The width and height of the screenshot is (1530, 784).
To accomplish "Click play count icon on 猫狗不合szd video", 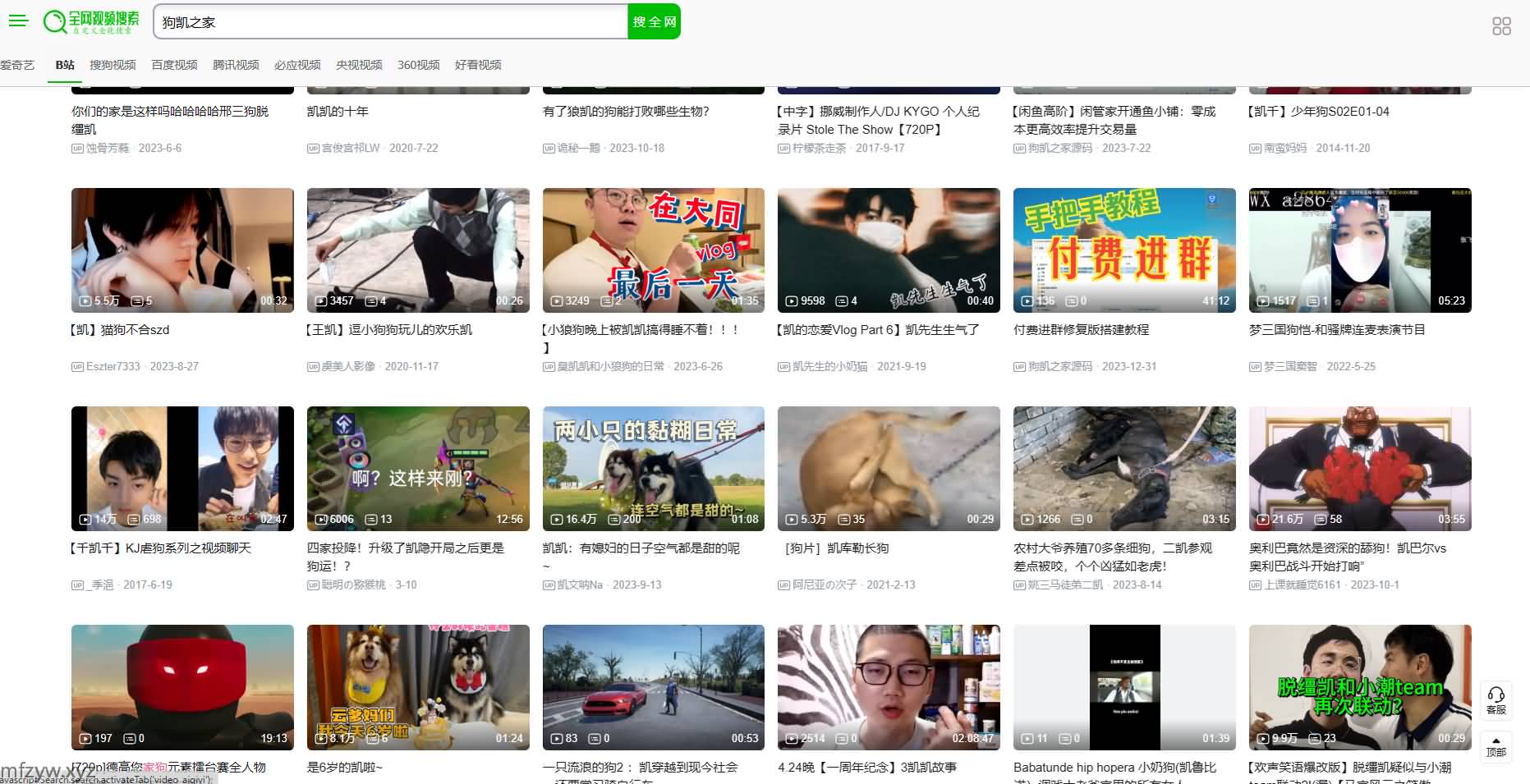I will tap(85, 301).
